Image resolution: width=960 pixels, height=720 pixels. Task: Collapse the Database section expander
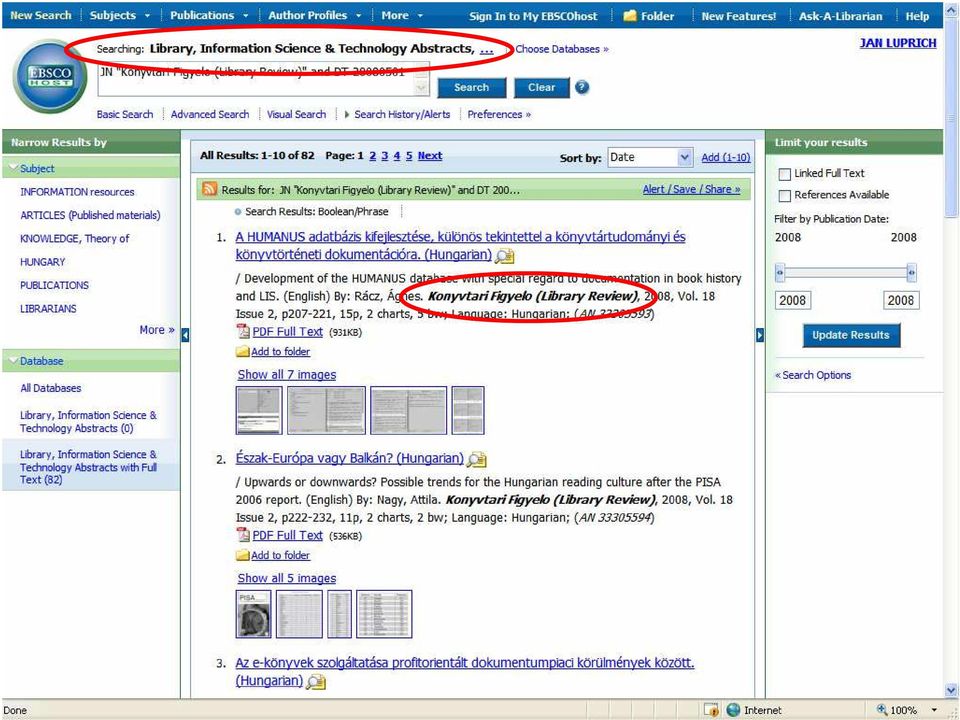(15, 361)
